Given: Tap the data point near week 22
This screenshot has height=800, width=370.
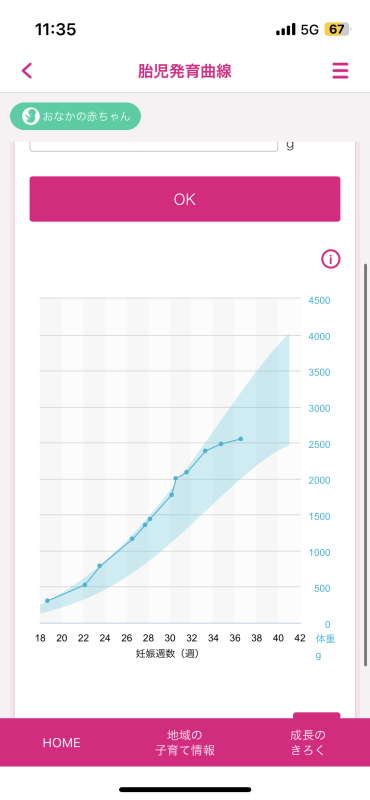Looking at the screenshot, I should coord(85,585).
